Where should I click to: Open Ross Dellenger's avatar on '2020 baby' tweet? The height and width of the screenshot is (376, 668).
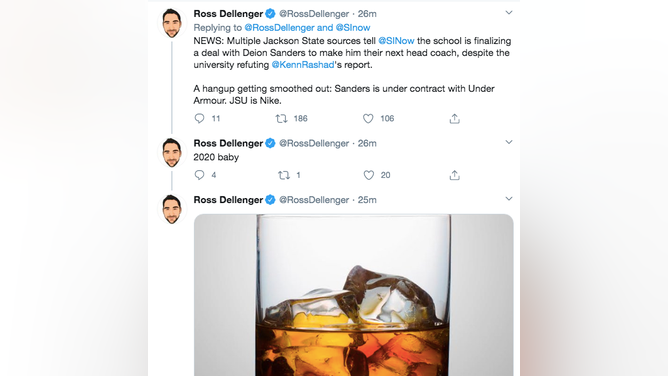tap(172, 152)
